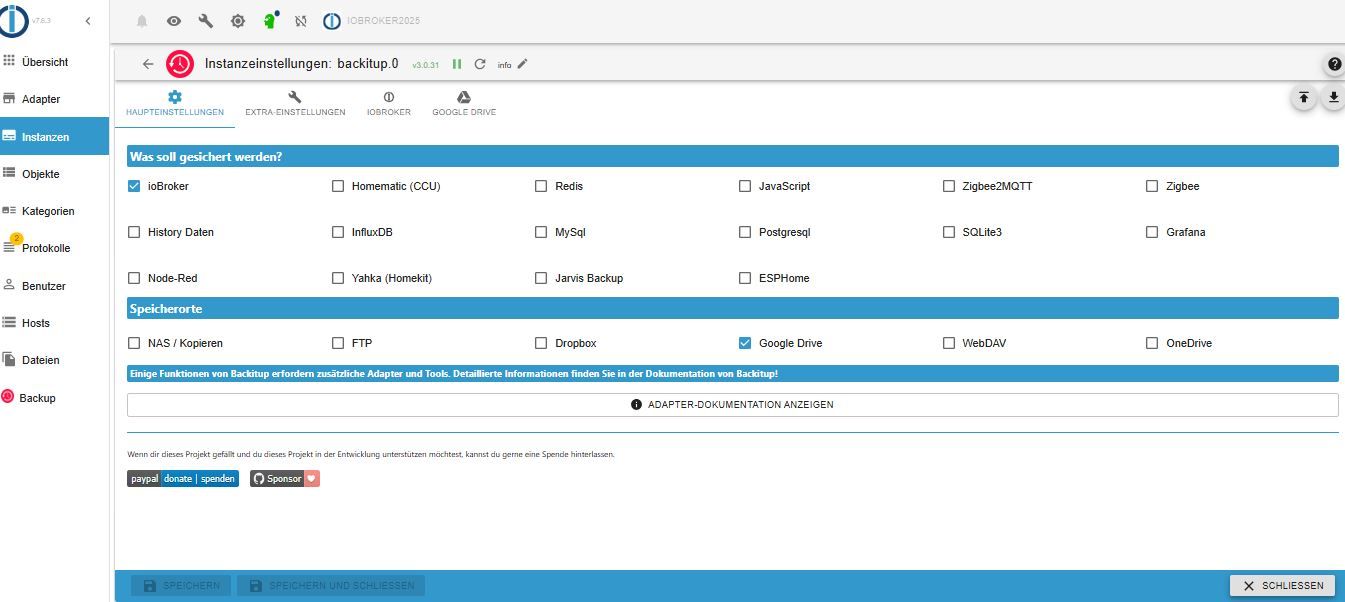Enable the MySql checkbox
Viewport: 1345px width, 602px height.
pos(541,232)
